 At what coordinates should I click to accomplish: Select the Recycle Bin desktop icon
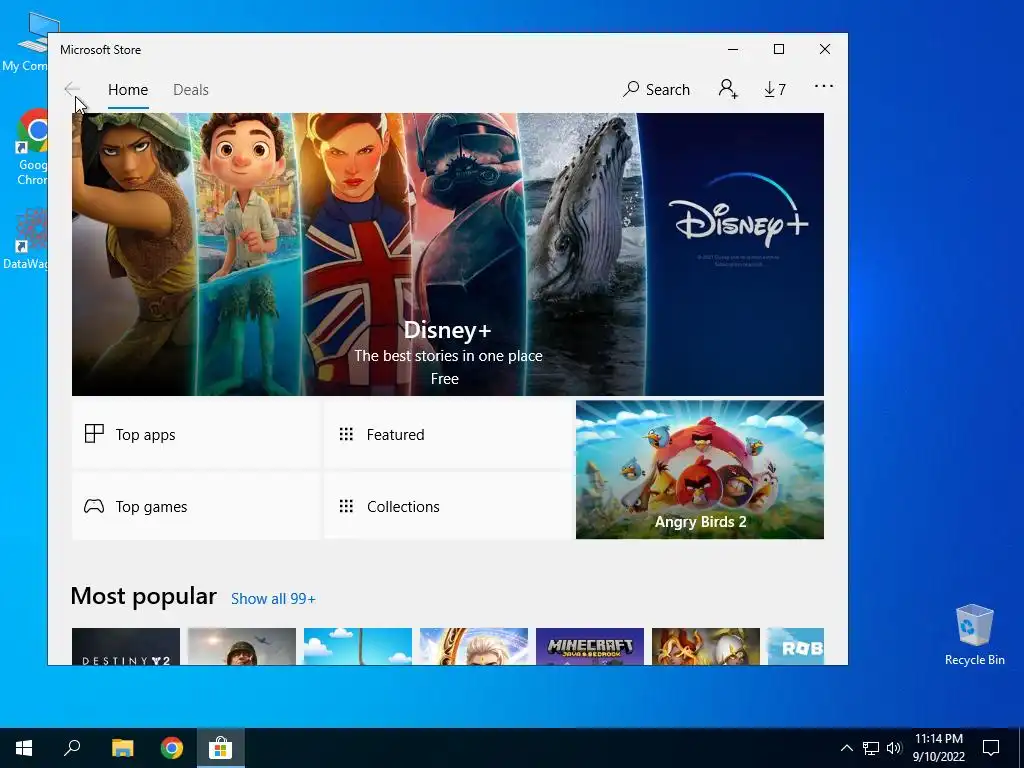tap(974, 635)
